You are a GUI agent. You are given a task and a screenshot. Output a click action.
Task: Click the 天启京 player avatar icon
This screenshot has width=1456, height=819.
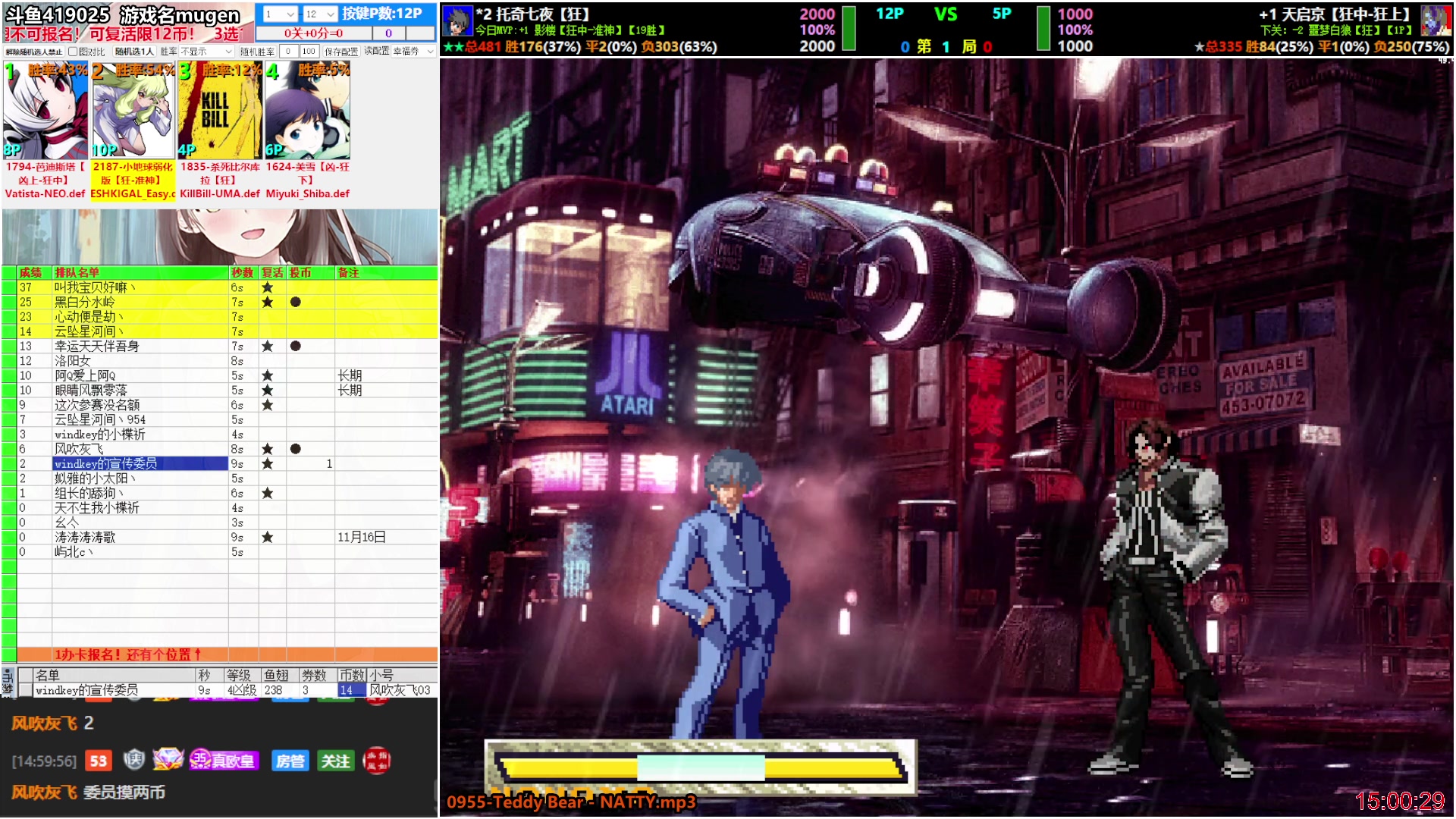[x=1436, y=20]
